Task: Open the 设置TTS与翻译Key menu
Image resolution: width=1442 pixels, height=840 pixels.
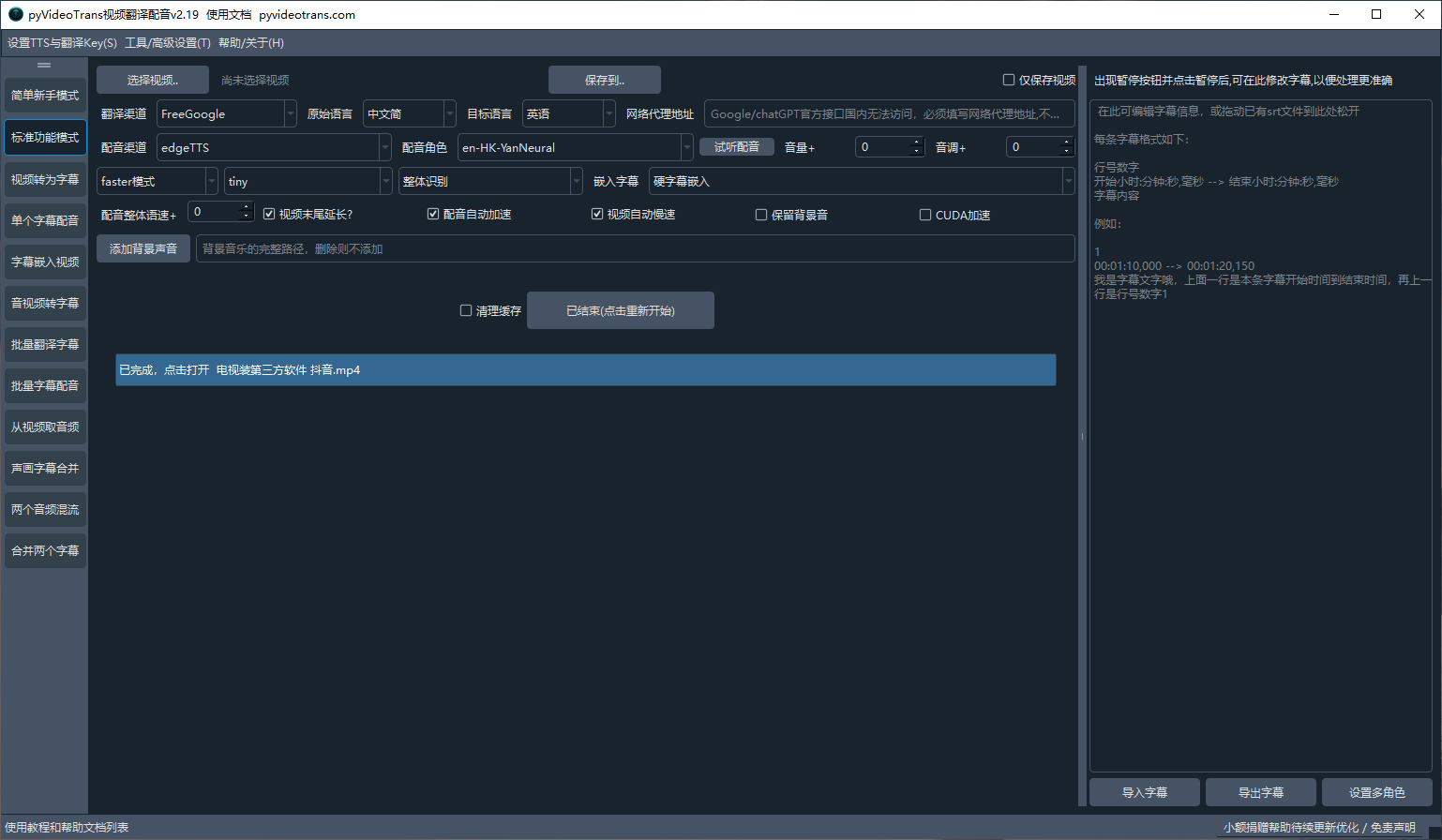Action: tap(62, 43)
